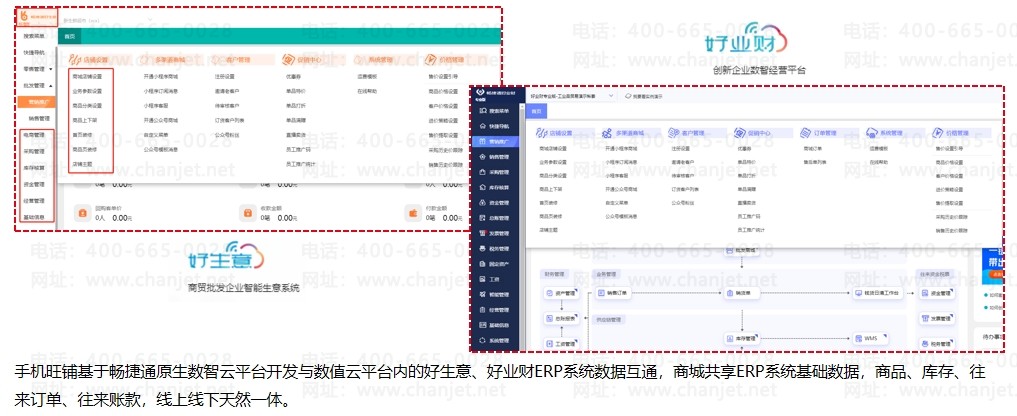The image size is (1017, 416).
Task: Open 固定资产 in 好业财 dark sidebar
Action: [494, 264]
